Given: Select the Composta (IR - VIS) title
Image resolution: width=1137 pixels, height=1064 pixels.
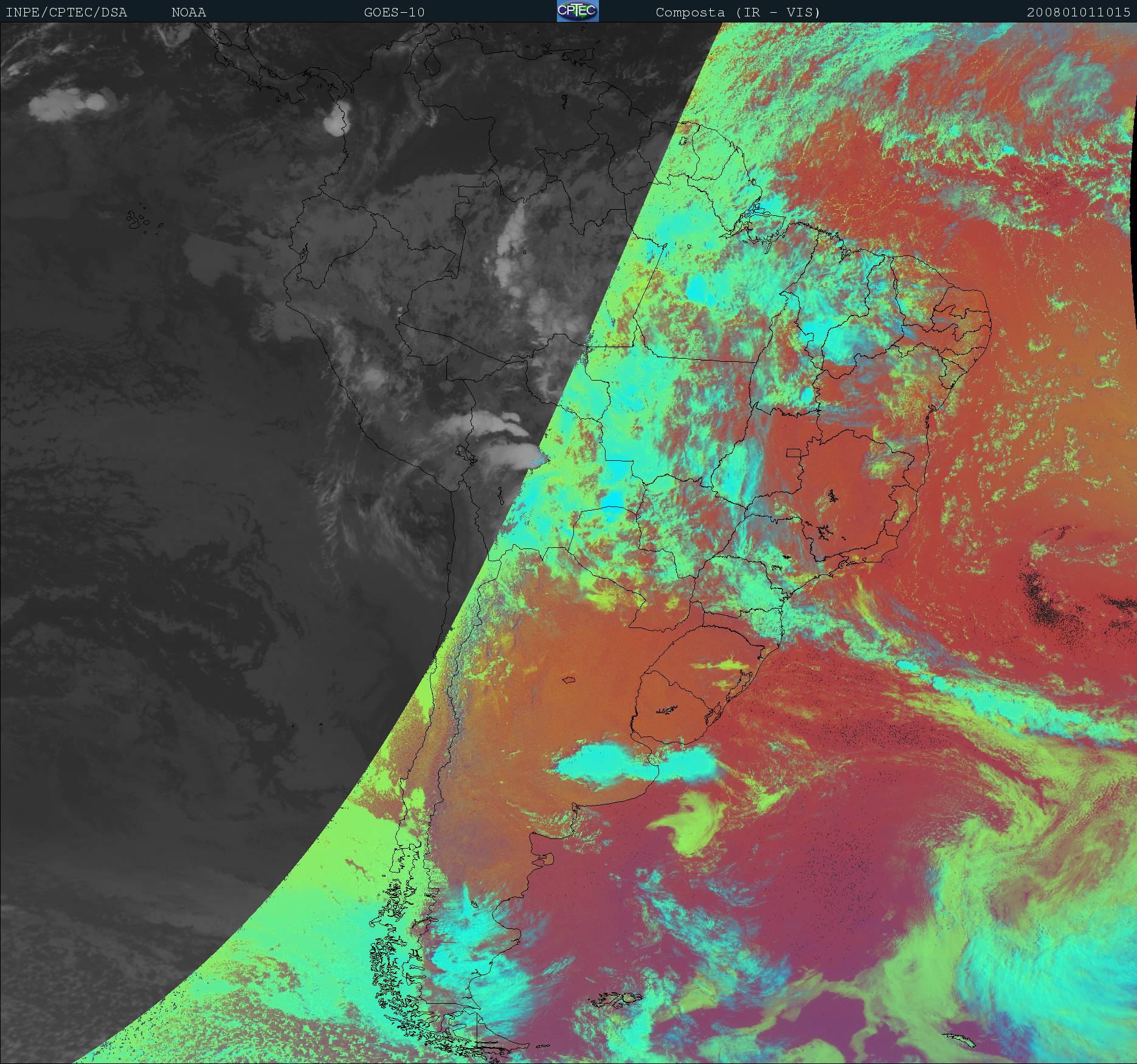Looking at the screenshot, I should (738, 12).
